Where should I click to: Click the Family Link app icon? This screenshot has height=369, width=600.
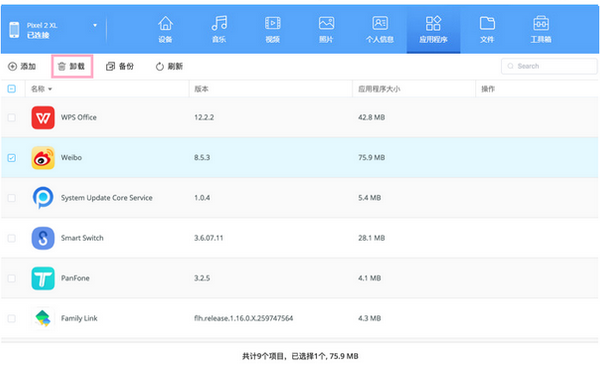tap(43, 318)
